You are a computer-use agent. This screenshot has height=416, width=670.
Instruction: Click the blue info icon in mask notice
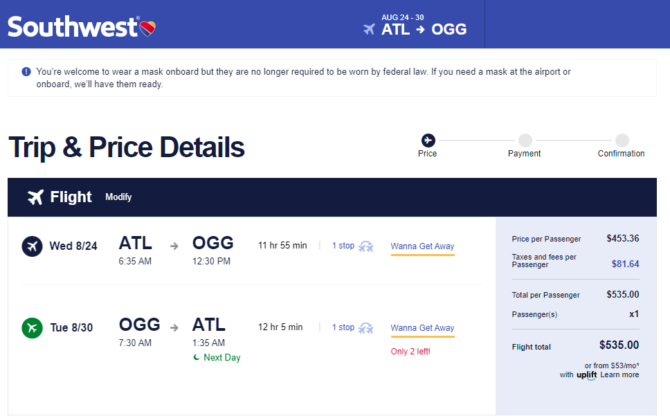click(x=26, y=72)
